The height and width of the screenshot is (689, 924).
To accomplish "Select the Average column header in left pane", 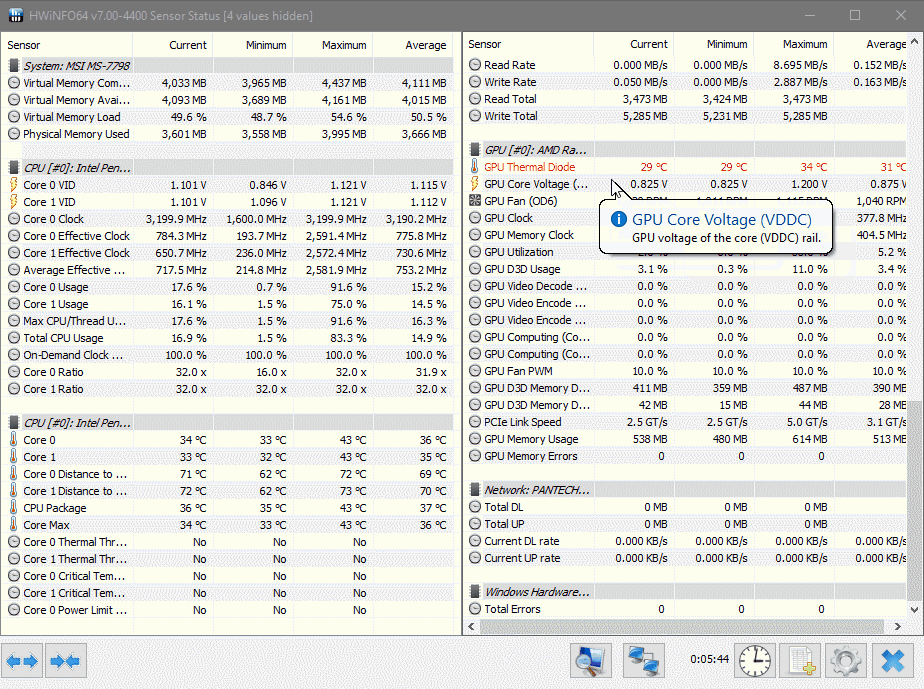I will point(412,45).
